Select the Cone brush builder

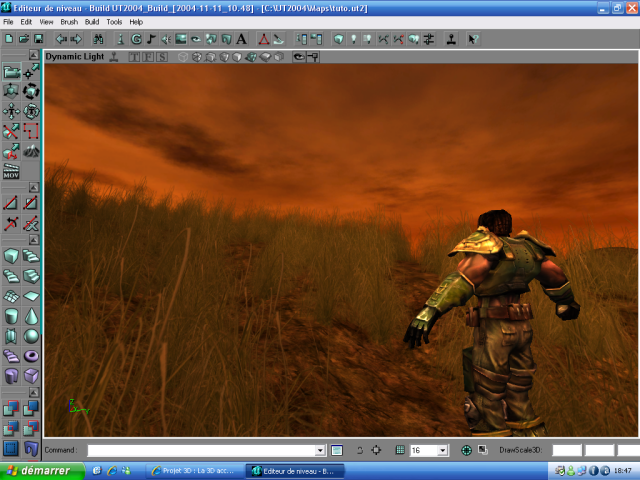31,316
